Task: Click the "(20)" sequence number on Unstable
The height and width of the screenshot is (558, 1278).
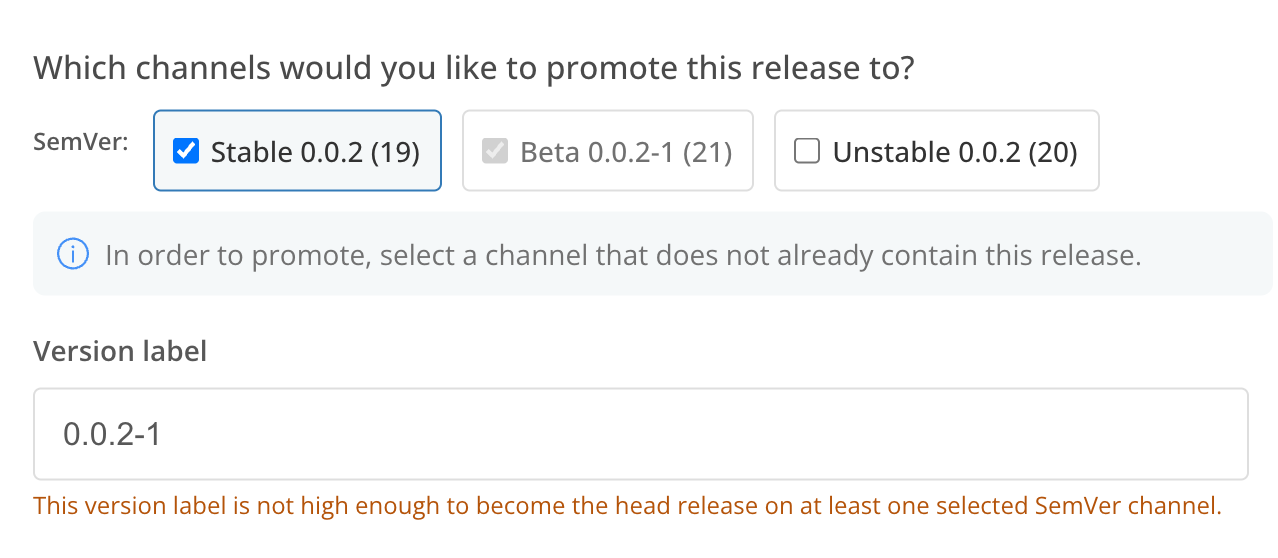Action: (x=1051, y=152)
